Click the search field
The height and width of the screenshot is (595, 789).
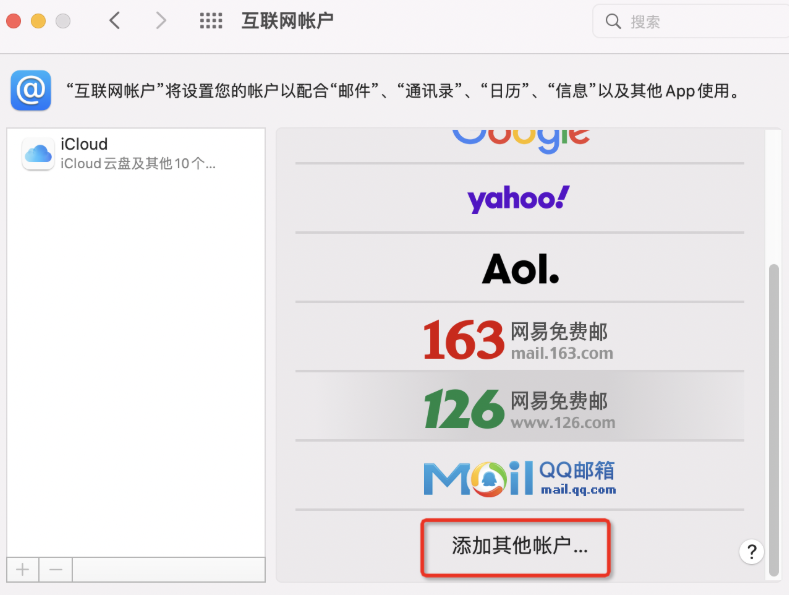(690, 21)
